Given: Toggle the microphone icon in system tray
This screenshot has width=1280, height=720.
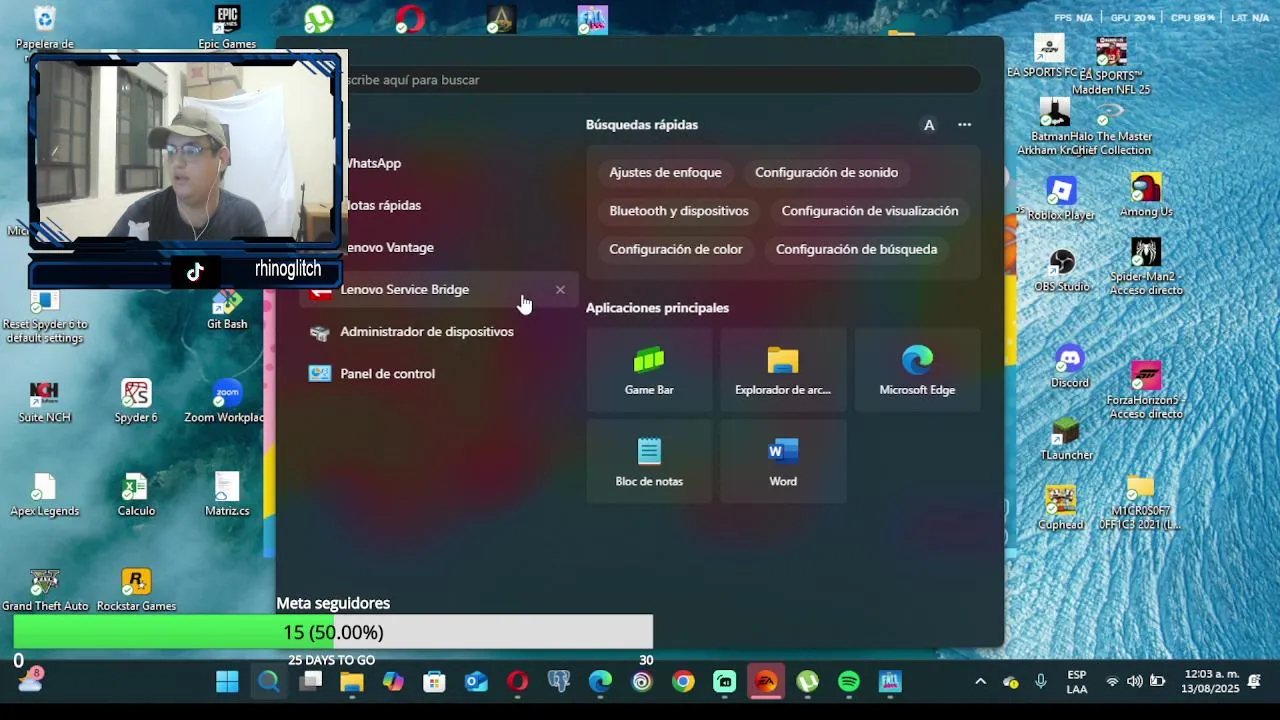Looking at the screenshot, I should 1041,682.
